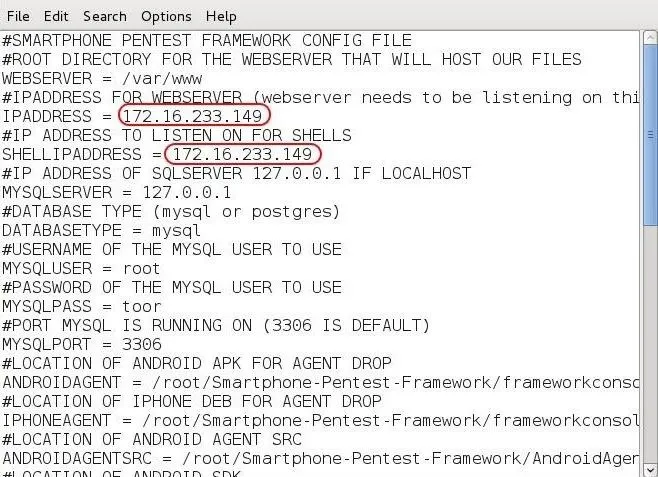Open the Help menu

point(221,16)
